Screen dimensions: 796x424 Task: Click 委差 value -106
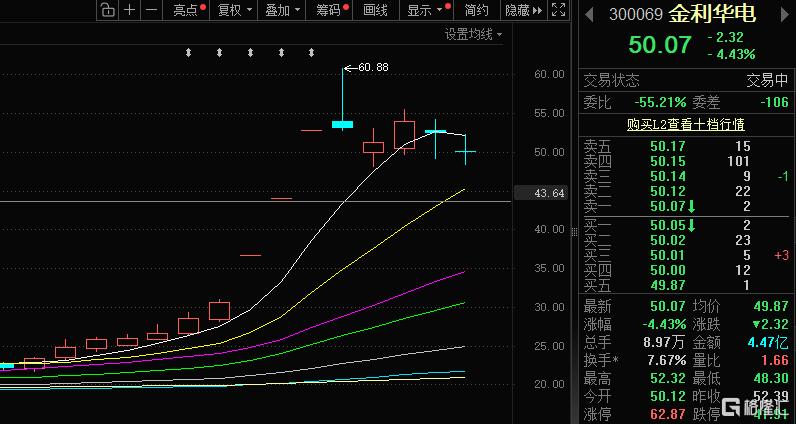pyautogui.click(x=774, y=102)
